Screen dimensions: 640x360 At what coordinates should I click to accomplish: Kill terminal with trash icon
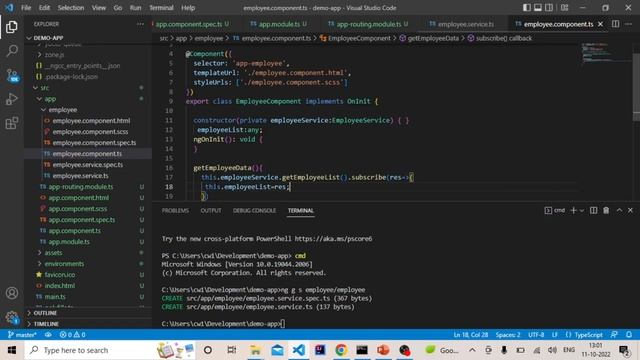606,210
